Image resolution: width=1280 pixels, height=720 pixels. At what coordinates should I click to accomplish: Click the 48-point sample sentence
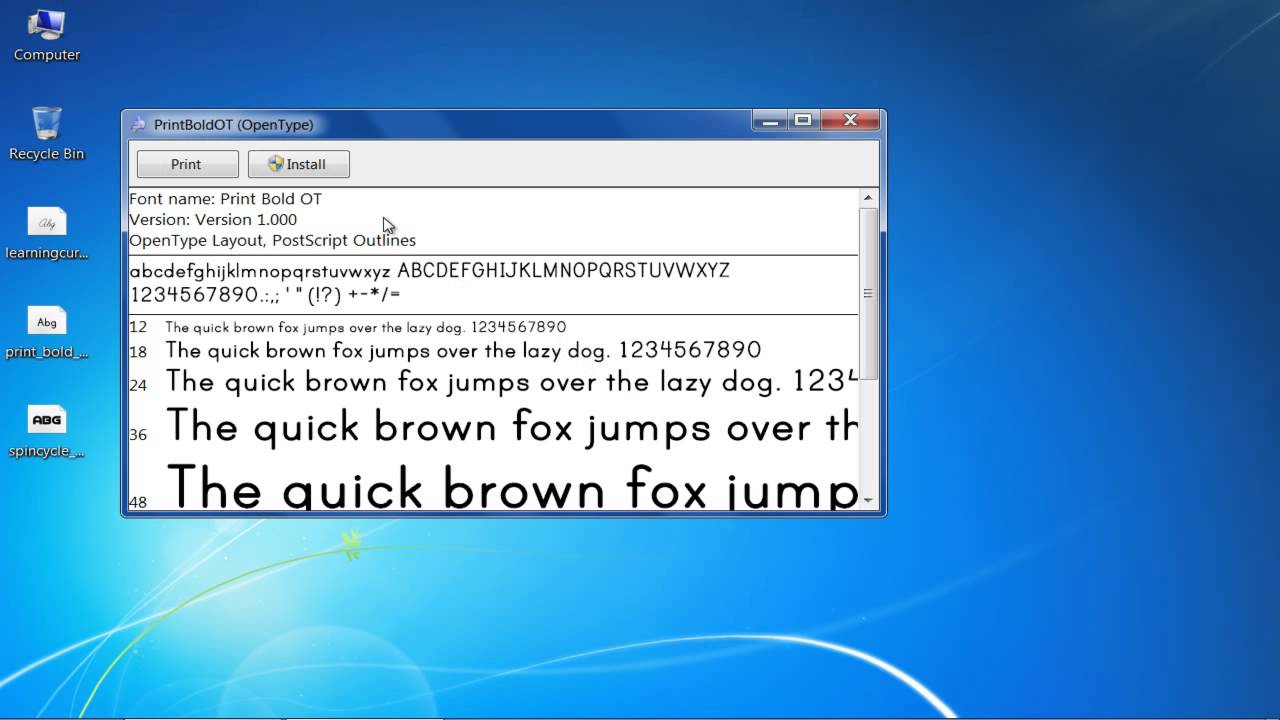click(x=511, y=486)
